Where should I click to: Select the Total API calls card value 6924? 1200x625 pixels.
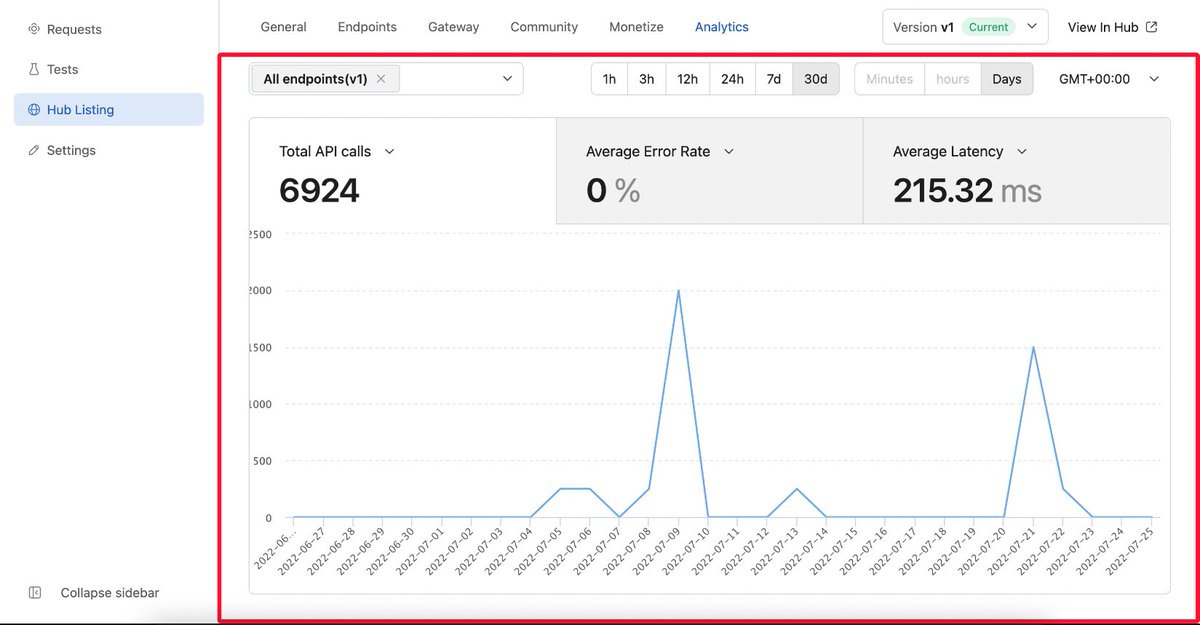319,190
